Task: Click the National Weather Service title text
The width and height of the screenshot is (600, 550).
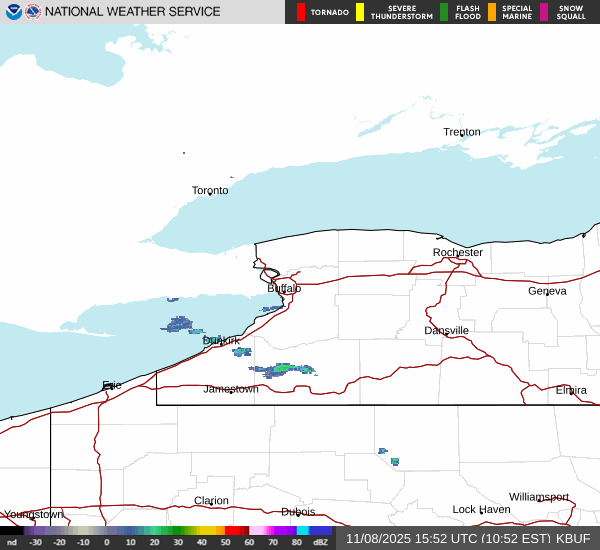Action: [133, 12]
